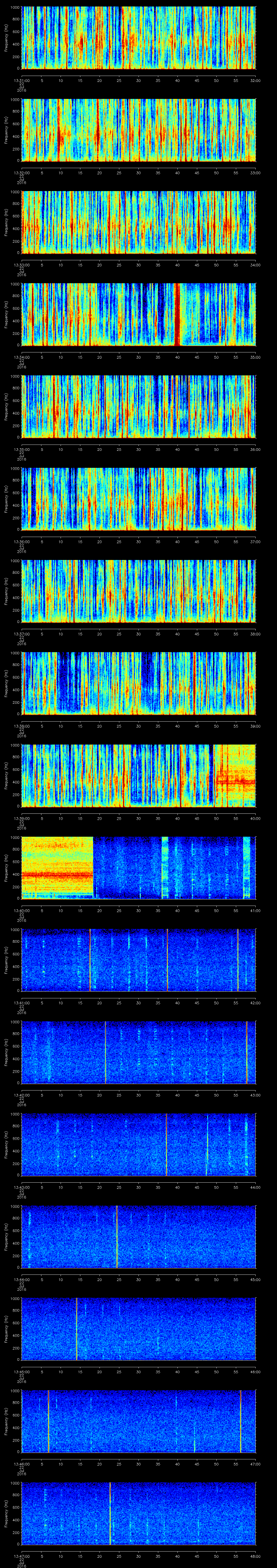Click vertical spike near 21 s in 13:42:00 panel

(105, 1052)
